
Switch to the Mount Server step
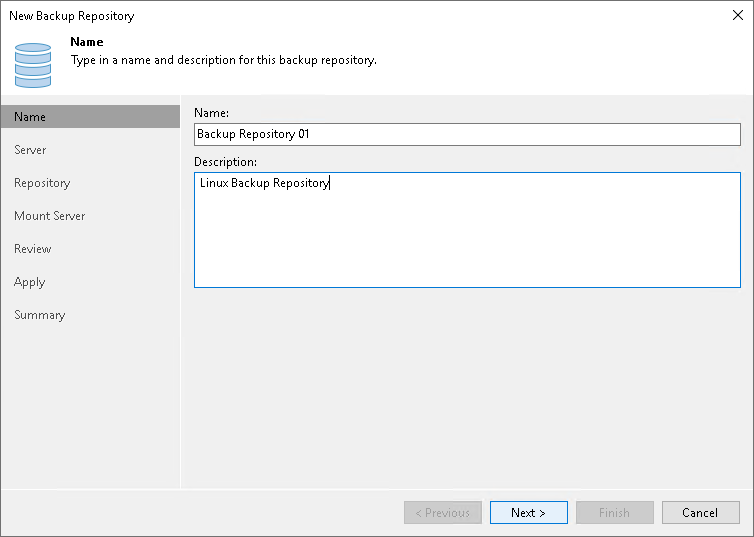click(49, 216)
